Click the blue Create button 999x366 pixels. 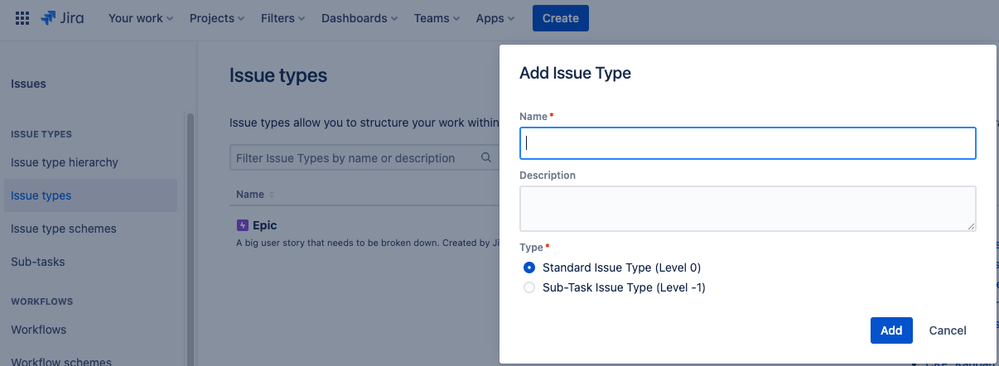[561, 18]
